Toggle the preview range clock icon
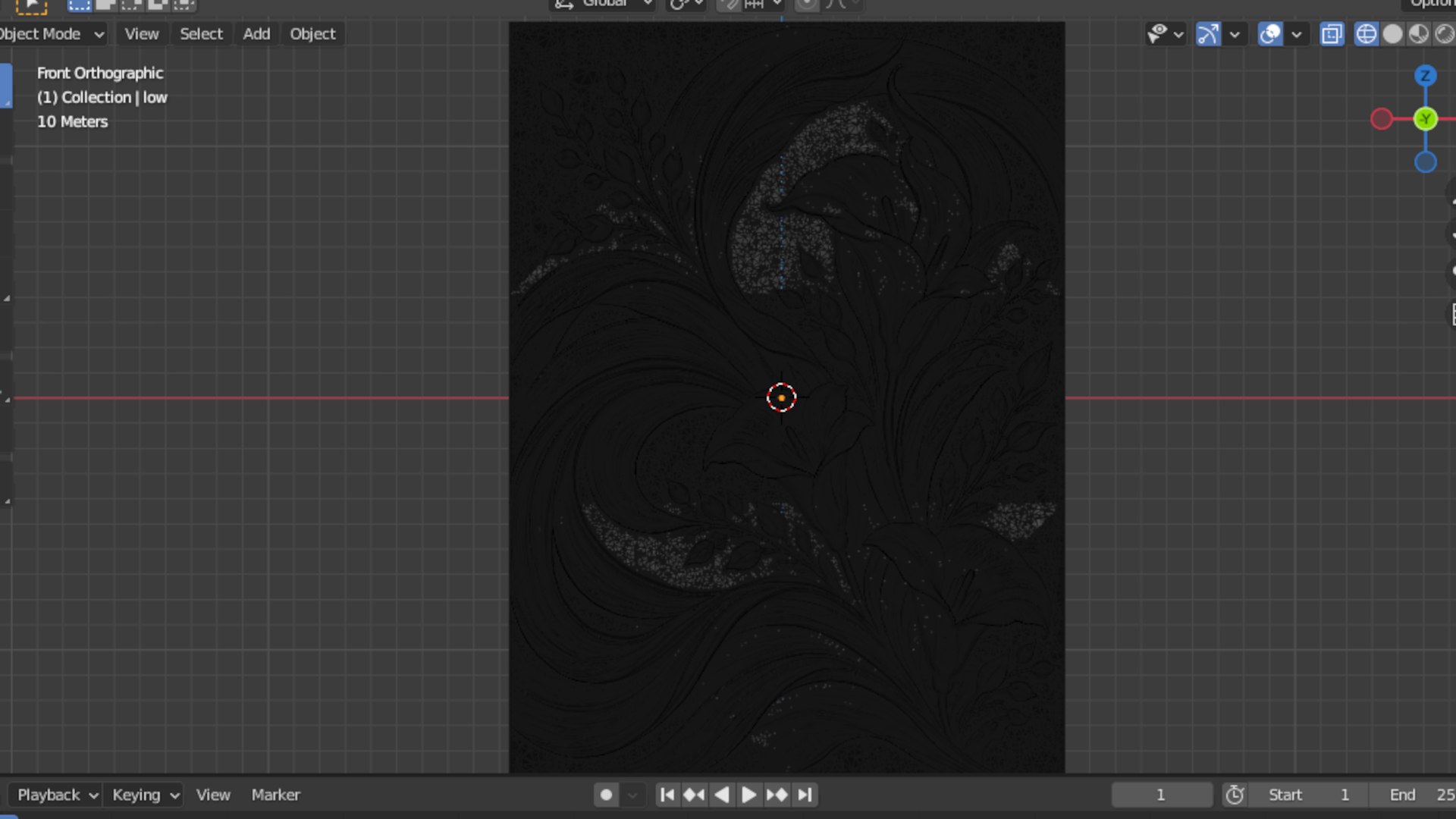The image size is (1456, 819). 1235,795
